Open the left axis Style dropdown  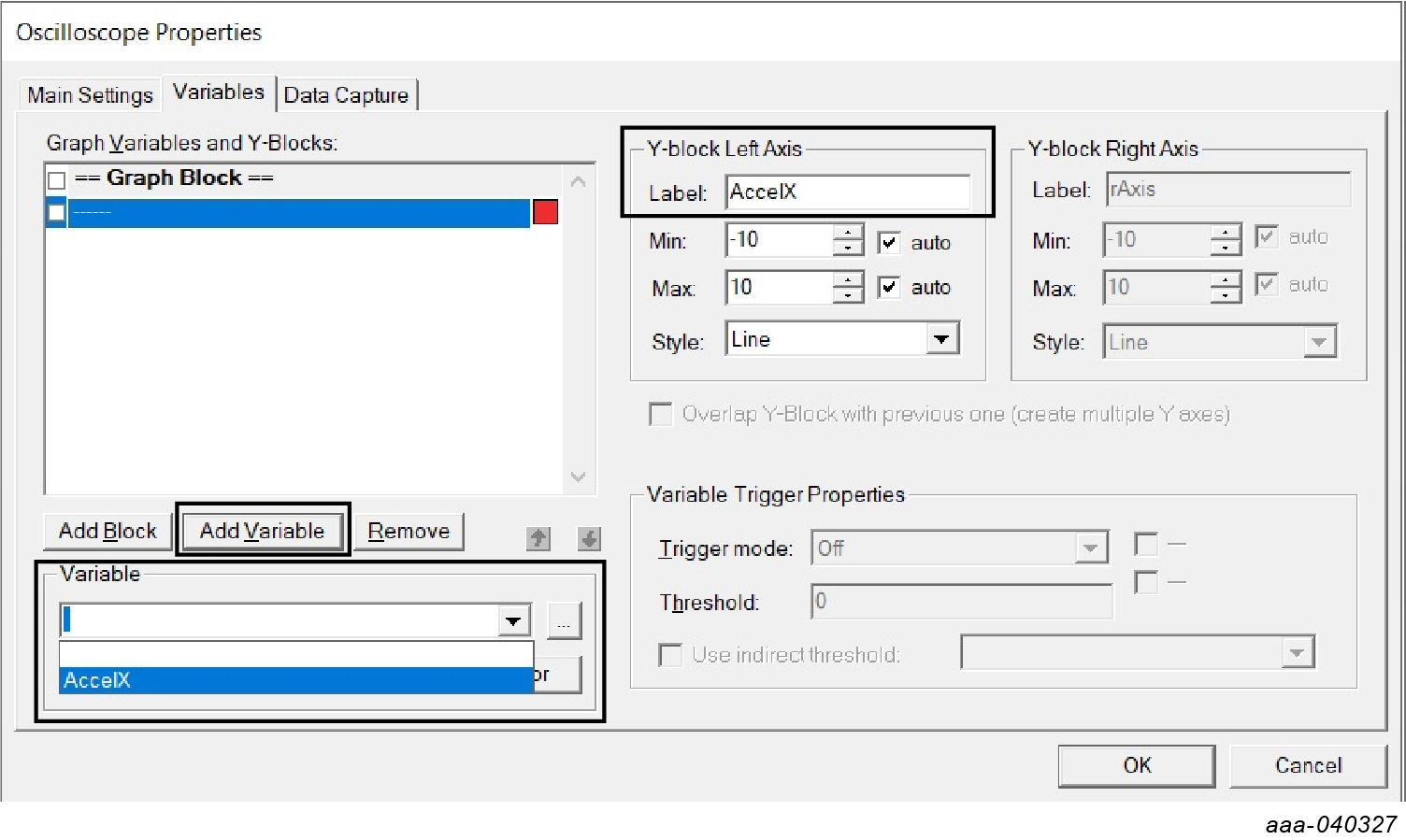tap(942, 339)
